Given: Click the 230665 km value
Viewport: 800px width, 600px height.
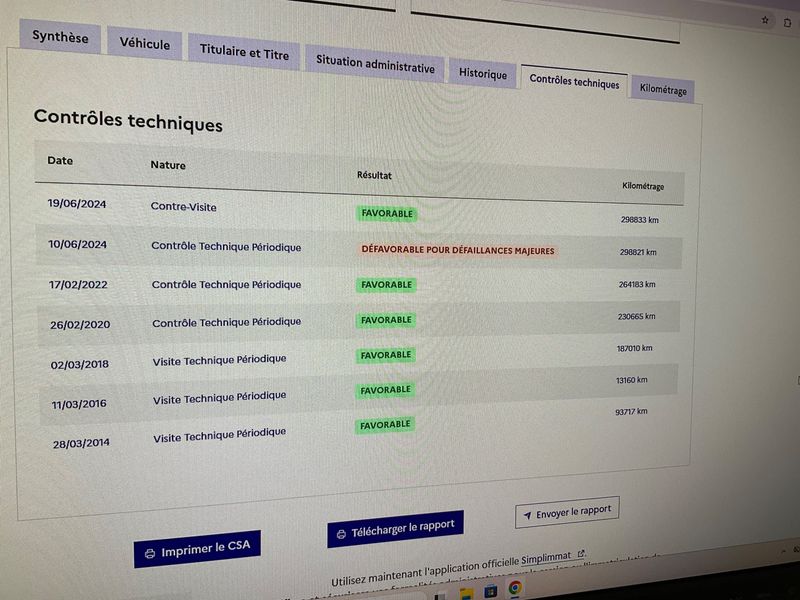Looking at the screenshot, I should [636, 316].
